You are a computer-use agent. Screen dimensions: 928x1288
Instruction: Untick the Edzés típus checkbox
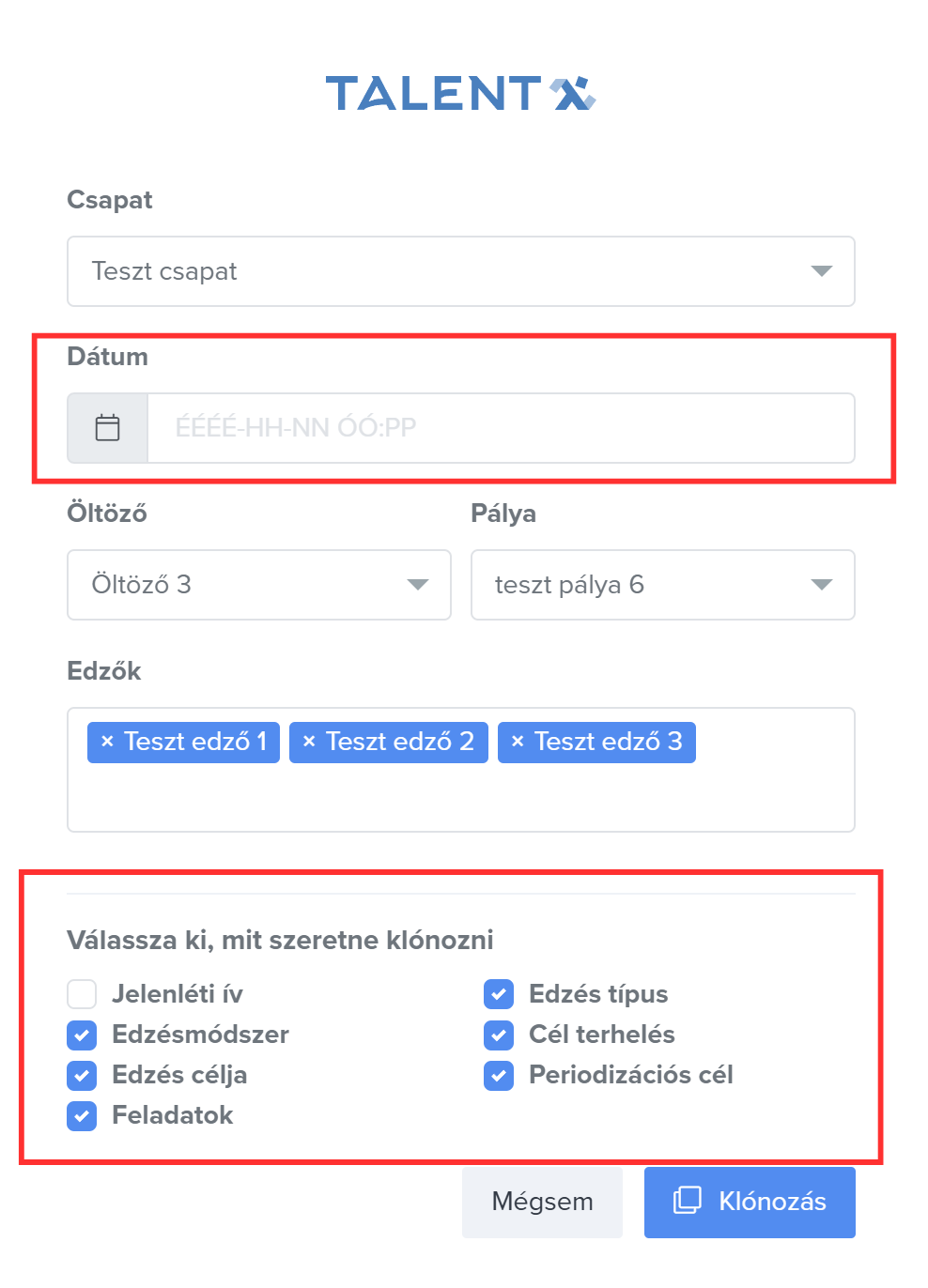[499, 993]
